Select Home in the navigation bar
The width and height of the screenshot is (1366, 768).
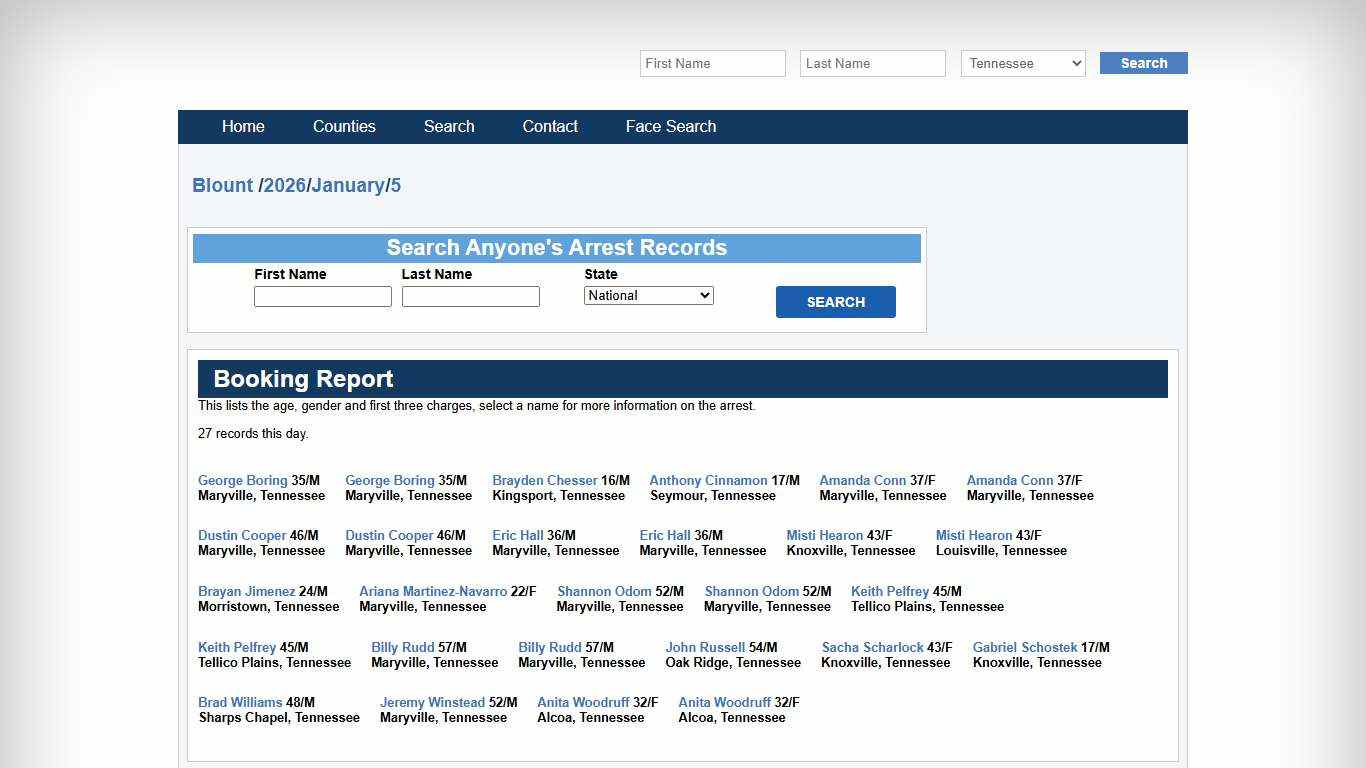tap(243, 127)
